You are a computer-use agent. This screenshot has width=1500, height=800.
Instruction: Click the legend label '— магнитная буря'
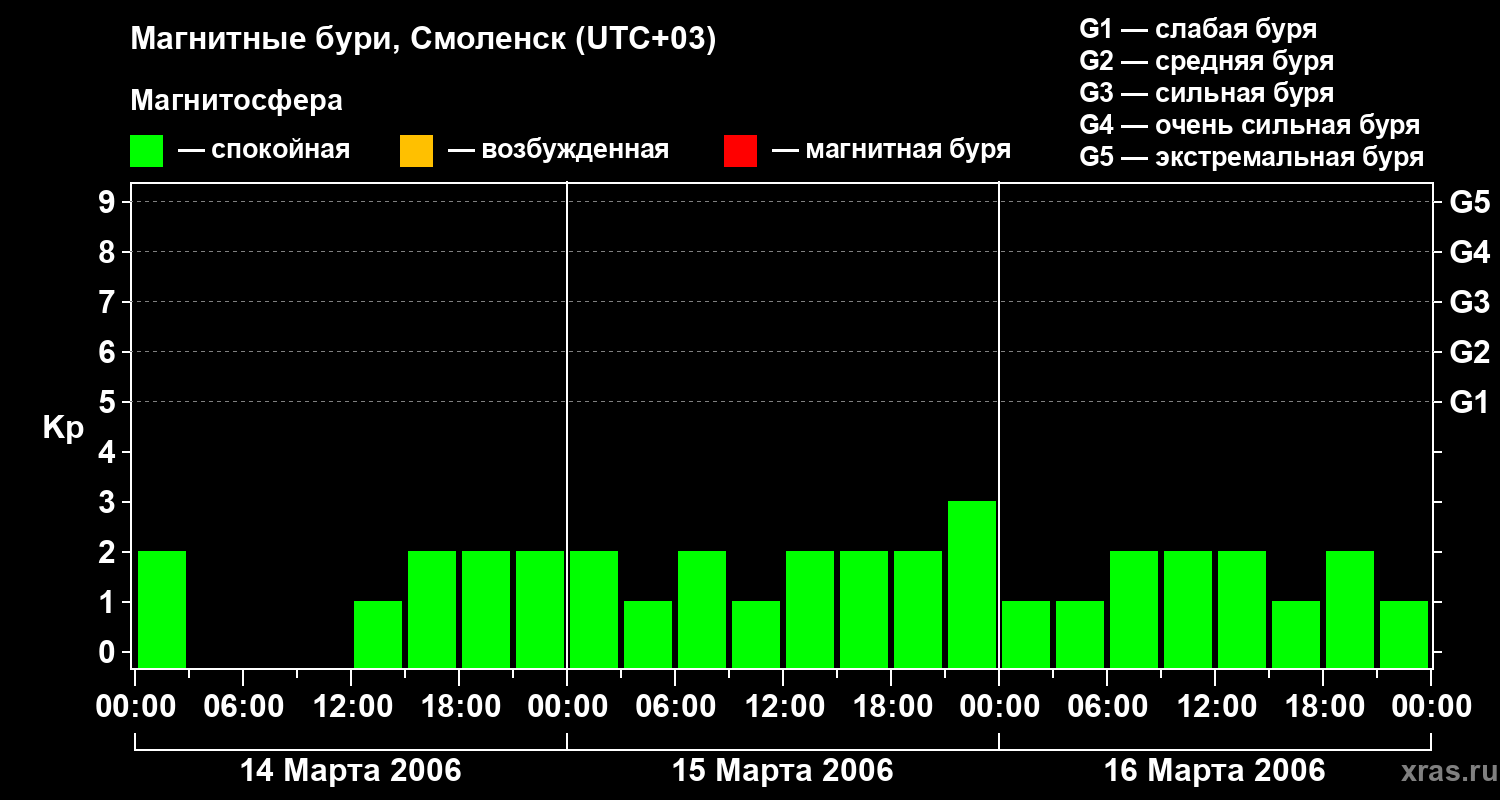(x=892, y=150)
